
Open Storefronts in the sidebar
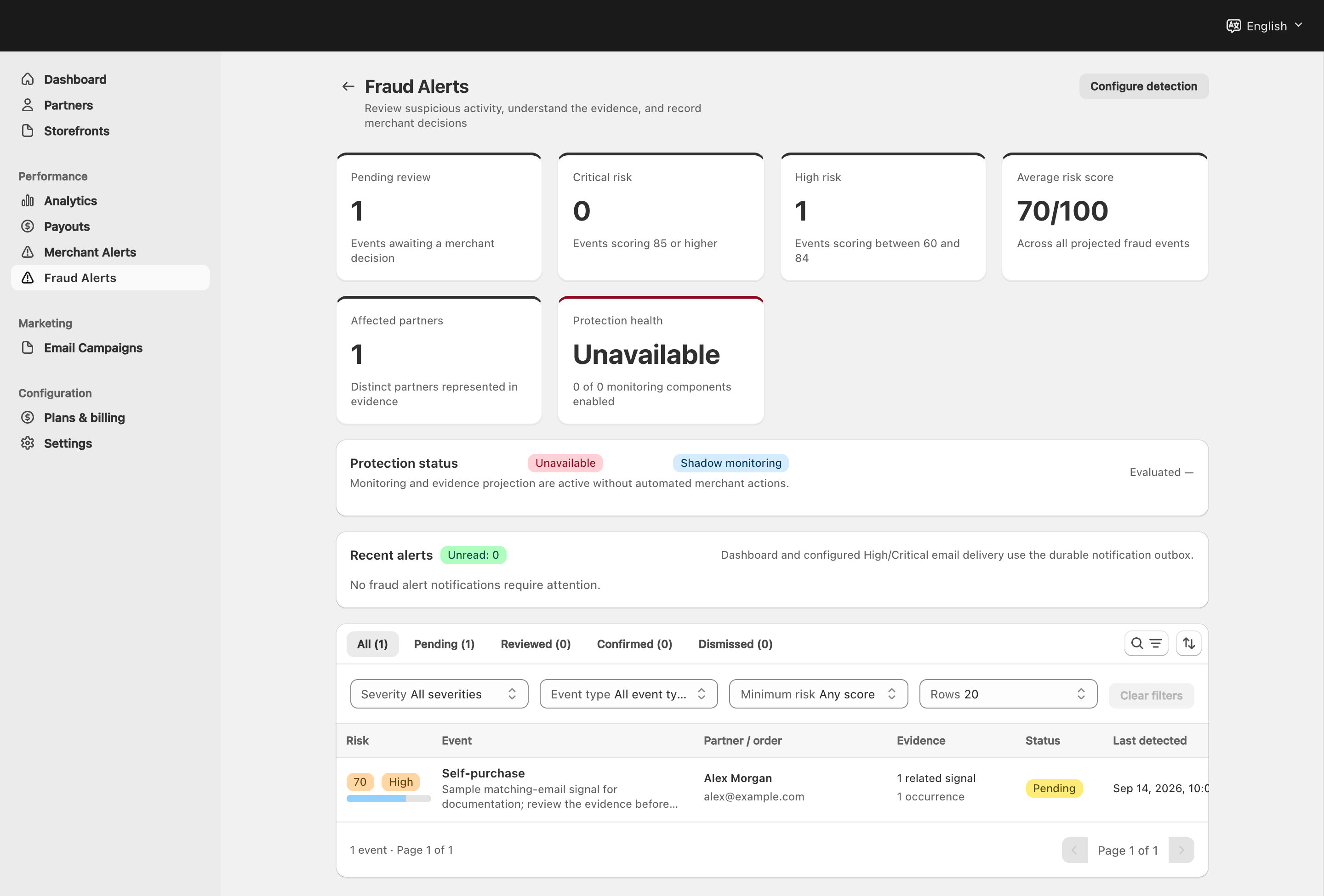pos(110,130)
